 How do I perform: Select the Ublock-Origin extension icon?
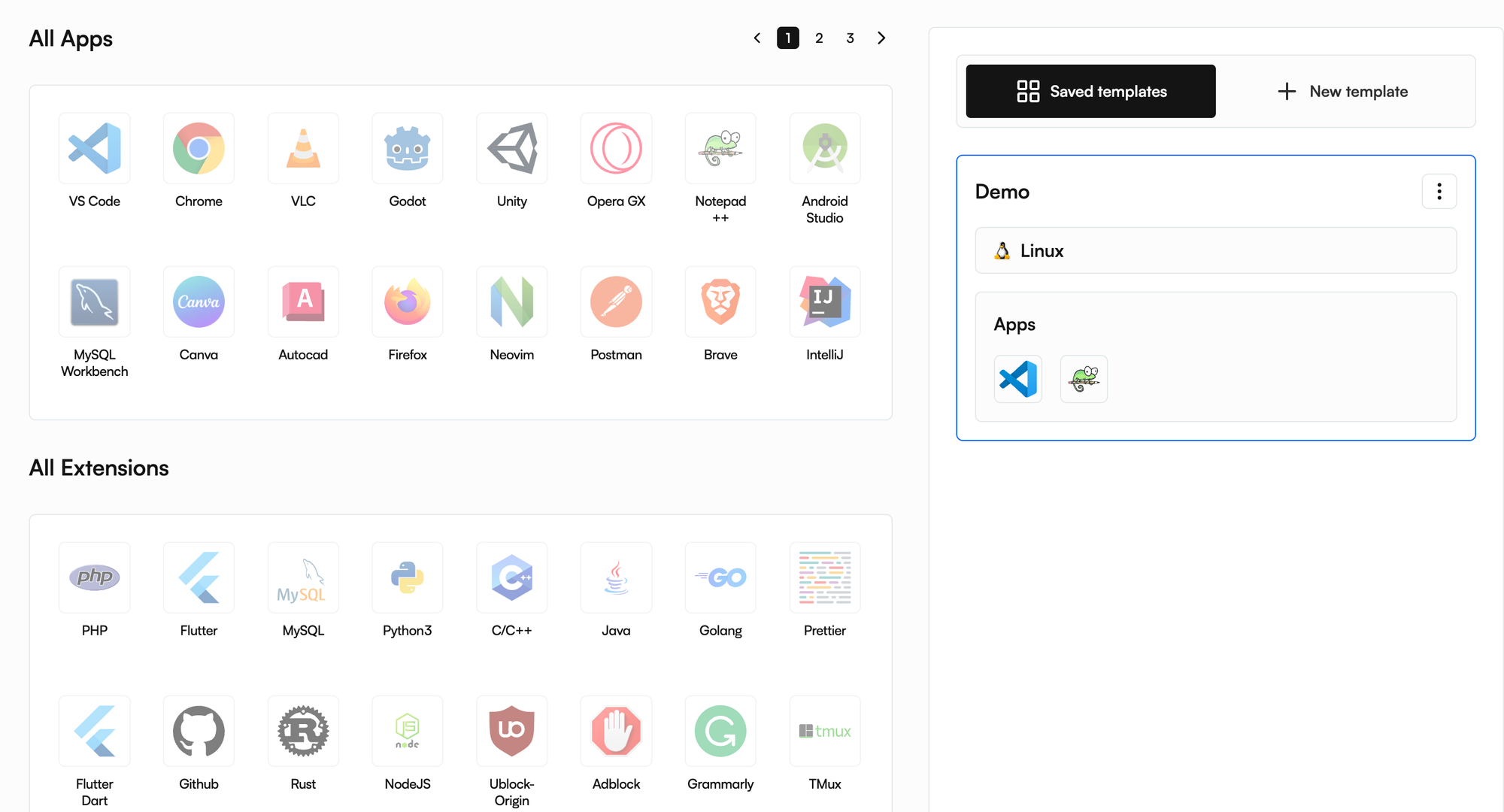(512, 731)
